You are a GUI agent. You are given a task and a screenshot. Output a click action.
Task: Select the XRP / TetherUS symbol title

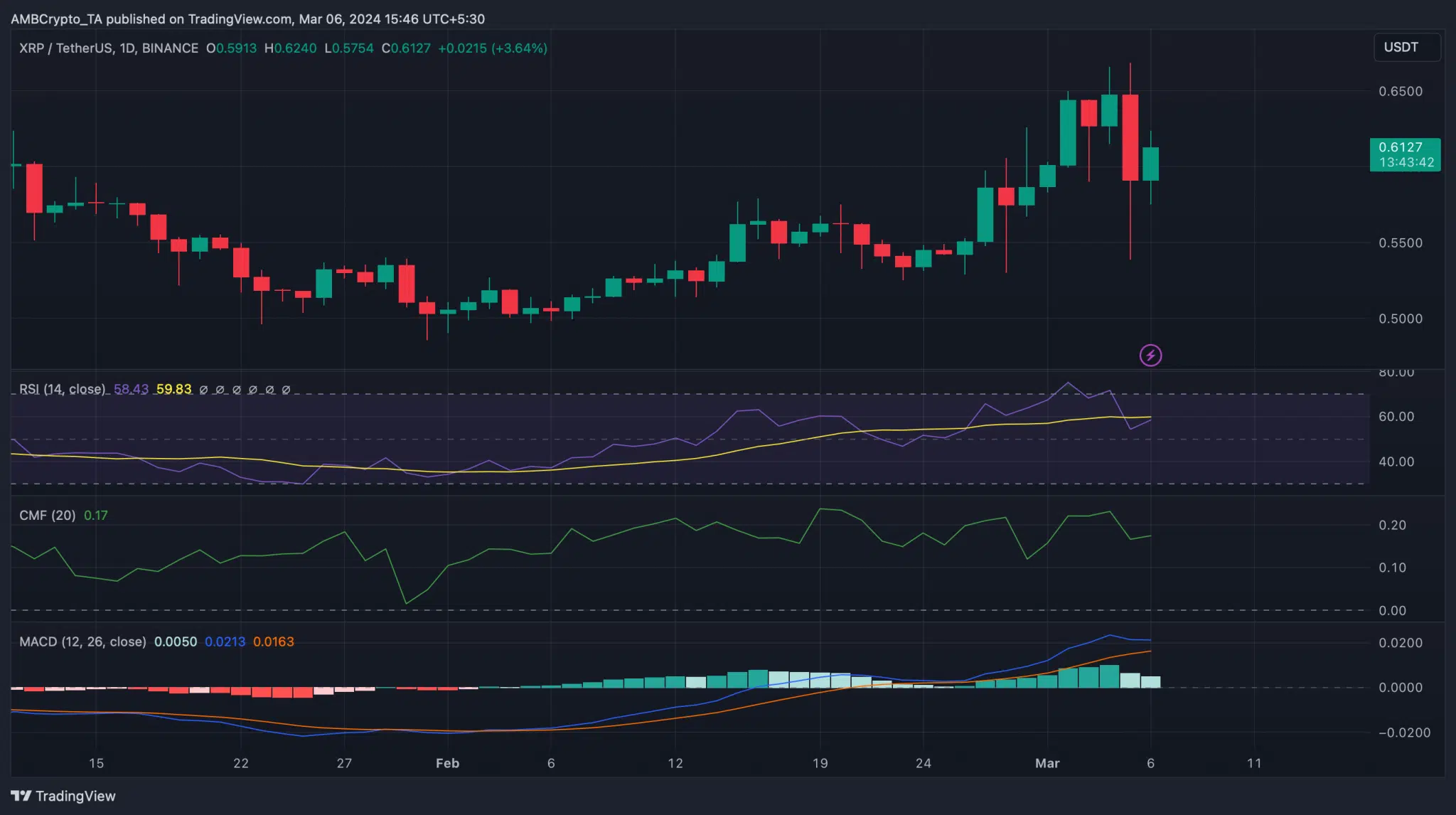(109, 48)
